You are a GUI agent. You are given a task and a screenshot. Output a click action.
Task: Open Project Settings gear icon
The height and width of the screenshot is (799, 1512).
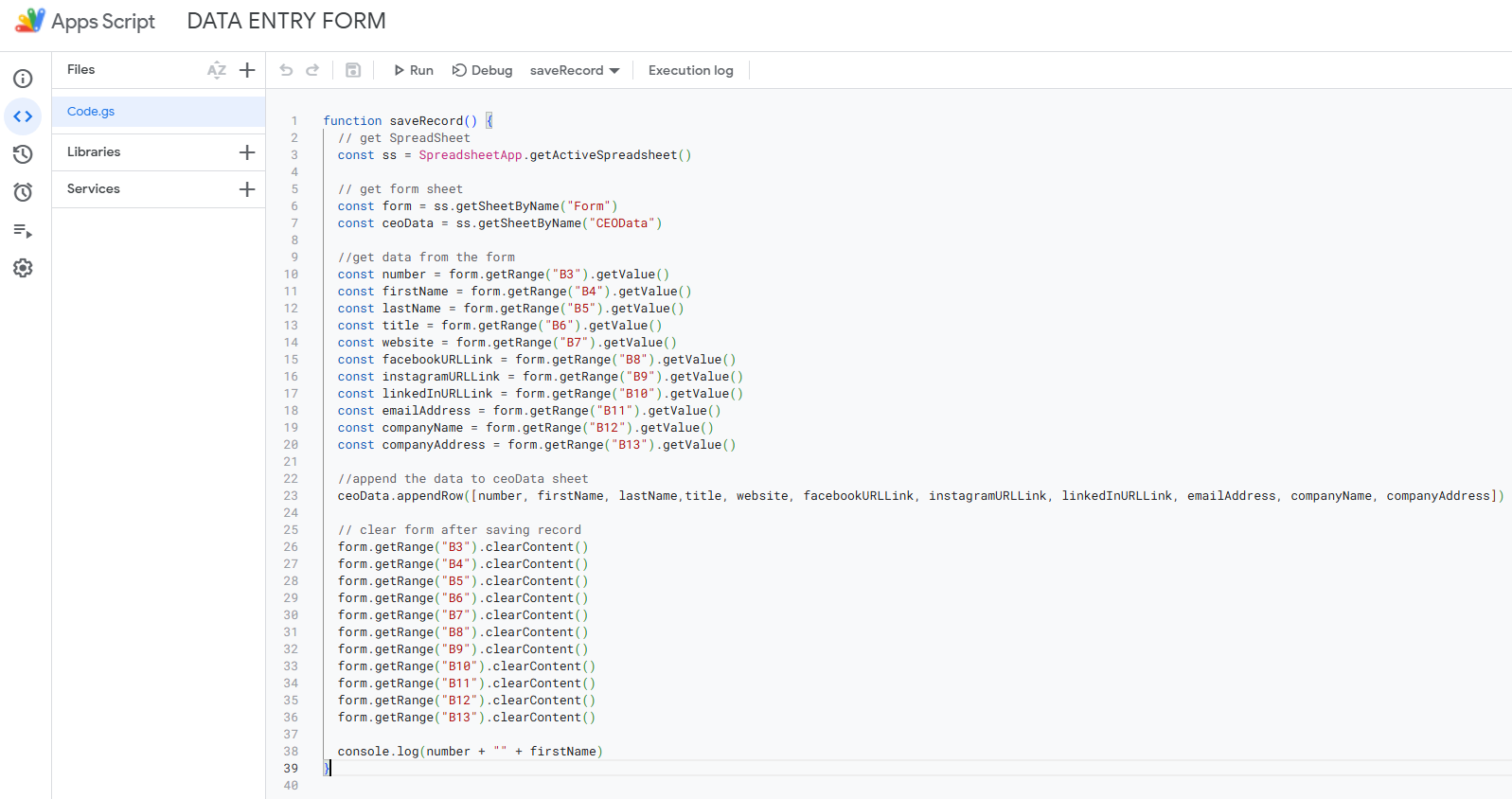point(23,268)
